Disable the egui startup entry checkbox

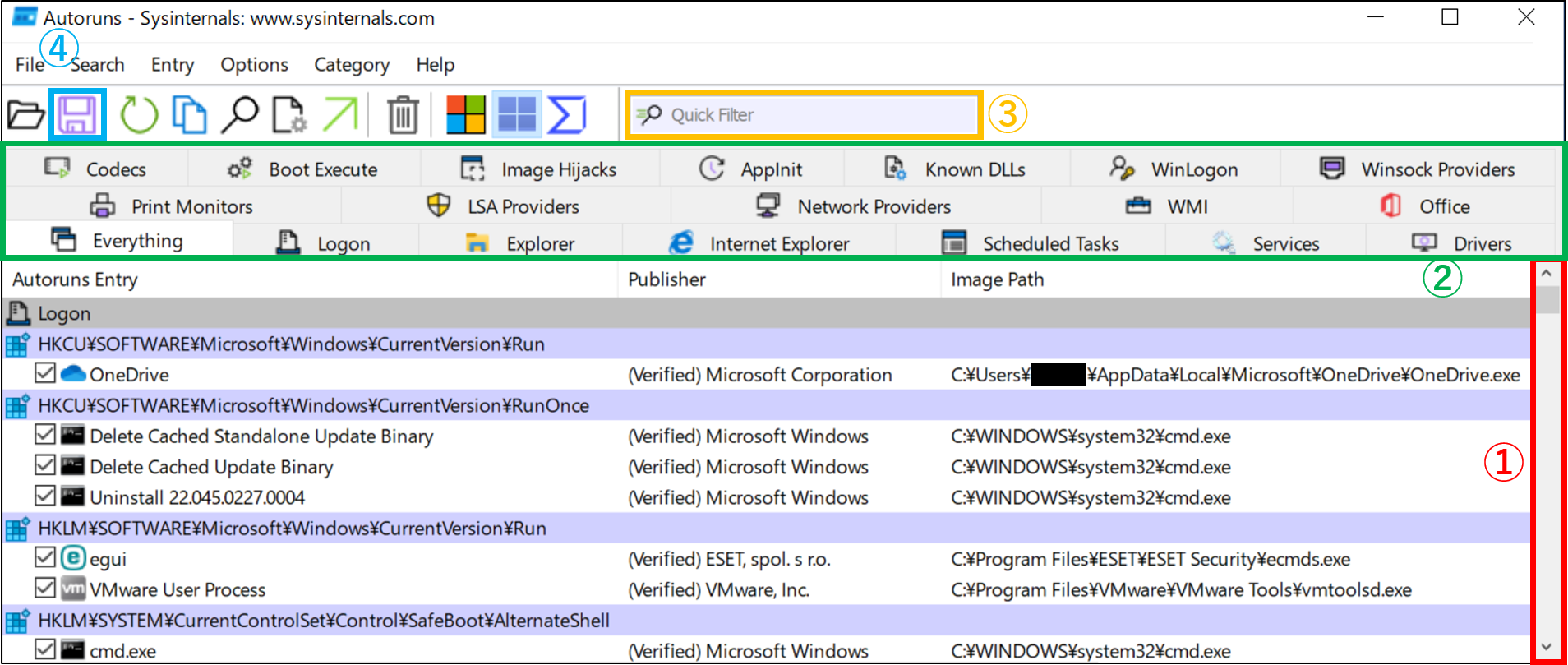point(45,558)
